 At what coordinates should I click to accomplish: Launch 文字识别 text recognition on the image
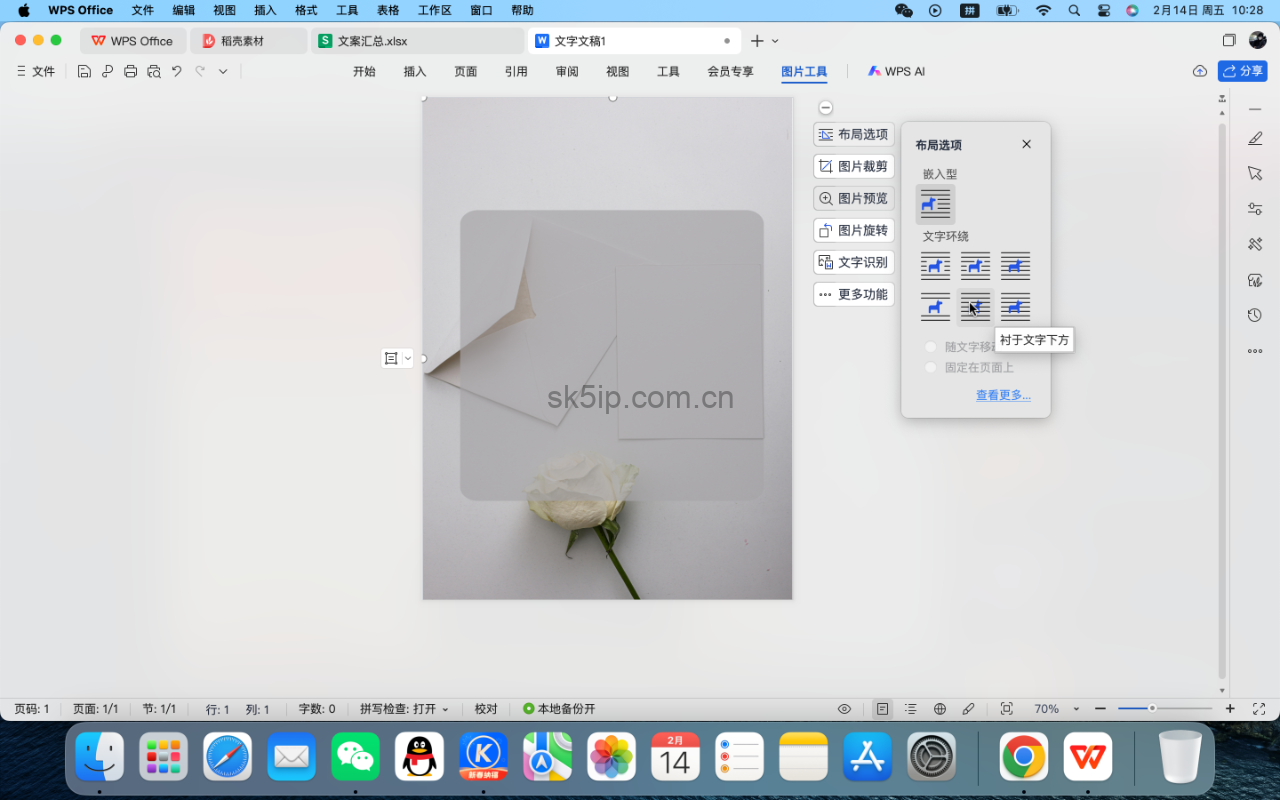coord(853,262)
